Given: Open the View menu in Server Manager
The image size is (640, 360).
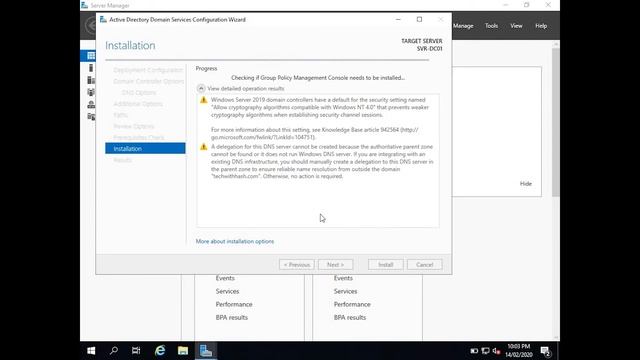Looking at the screenshot, I should pyautogui.click(x=516, y=26).
